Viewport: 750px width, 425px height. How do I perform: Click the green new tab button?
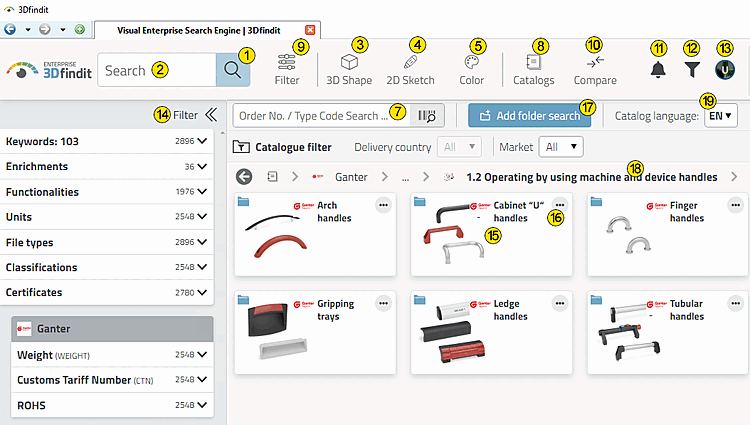point(79,30)
